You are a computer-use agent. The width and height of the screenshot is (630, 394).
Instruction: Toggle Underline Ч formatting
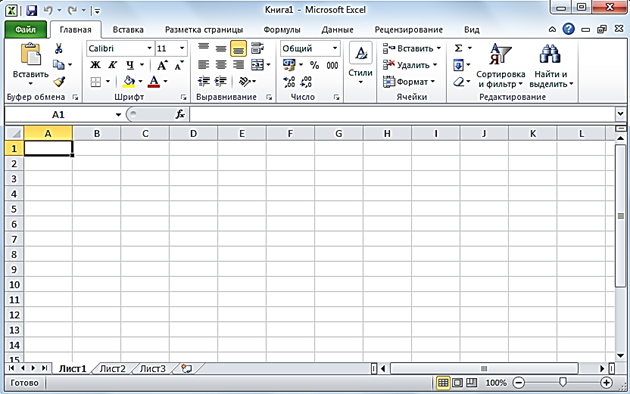(130, 65)
